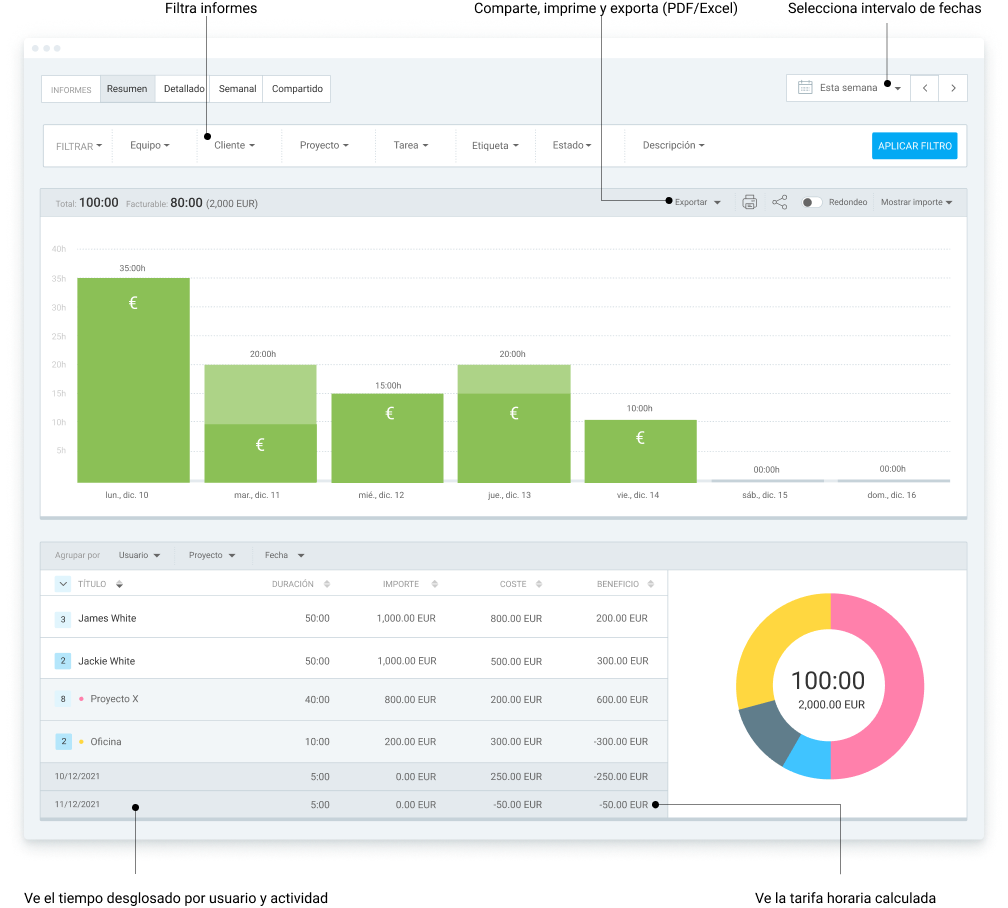Click the 10/12/2021 date row
1008x908 pixels.
pos(354,776)
